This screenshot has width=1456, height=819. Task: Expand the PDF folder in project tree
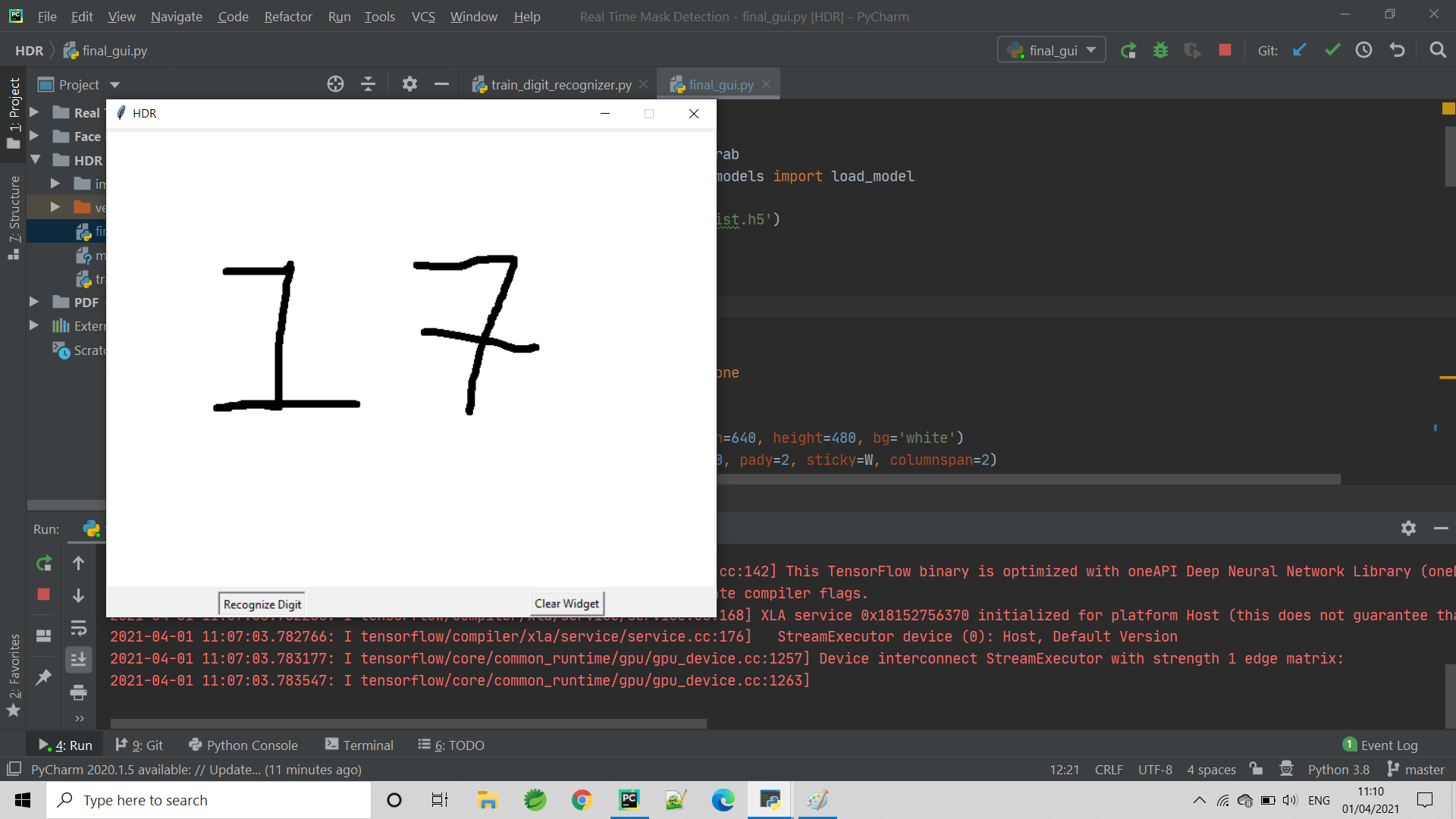(34, 302)
